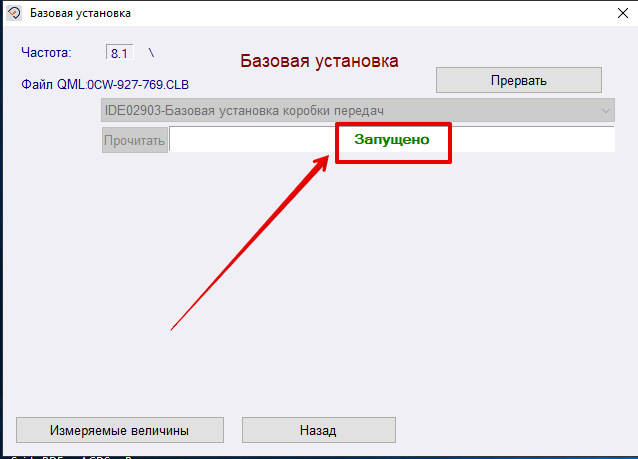The image size is (638, 459).
Task: Click the Частота value field 8.1
Action: click(x=120, y=52)
